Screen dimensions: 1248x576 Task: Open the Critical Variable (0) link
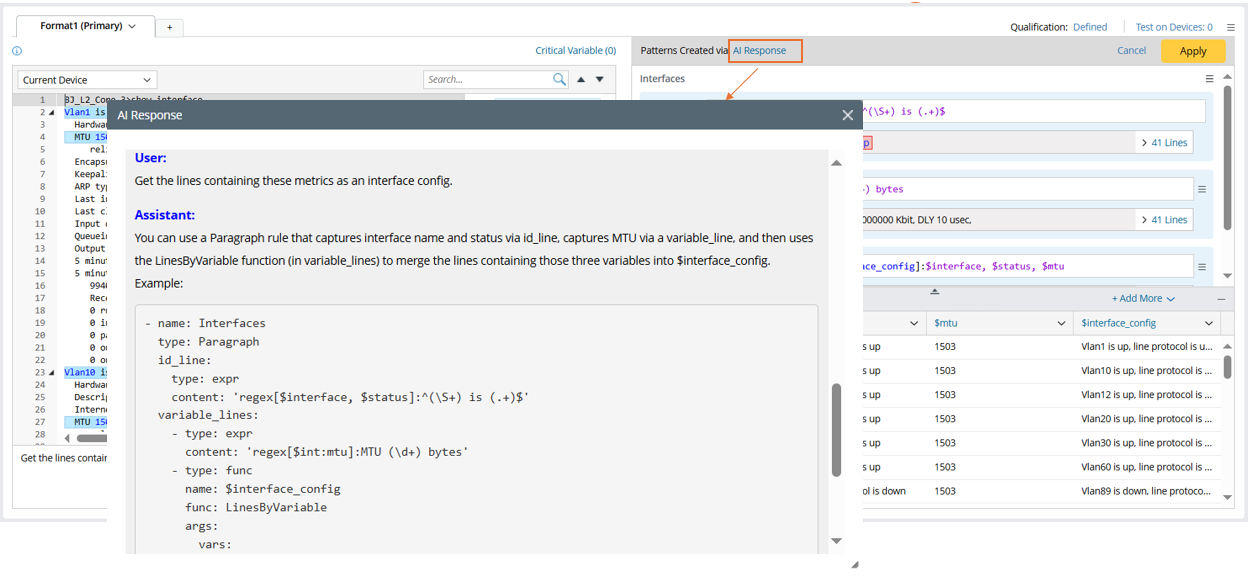pos(575,51)
